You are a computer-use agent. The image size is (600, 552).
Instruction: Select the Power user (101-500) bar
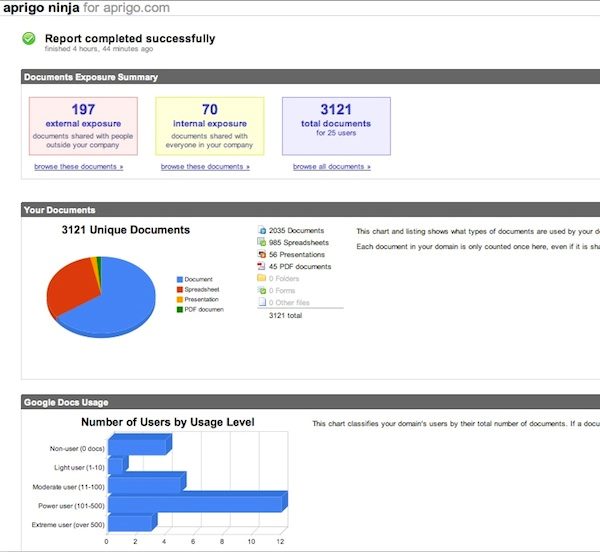click(x=198, y=502)
